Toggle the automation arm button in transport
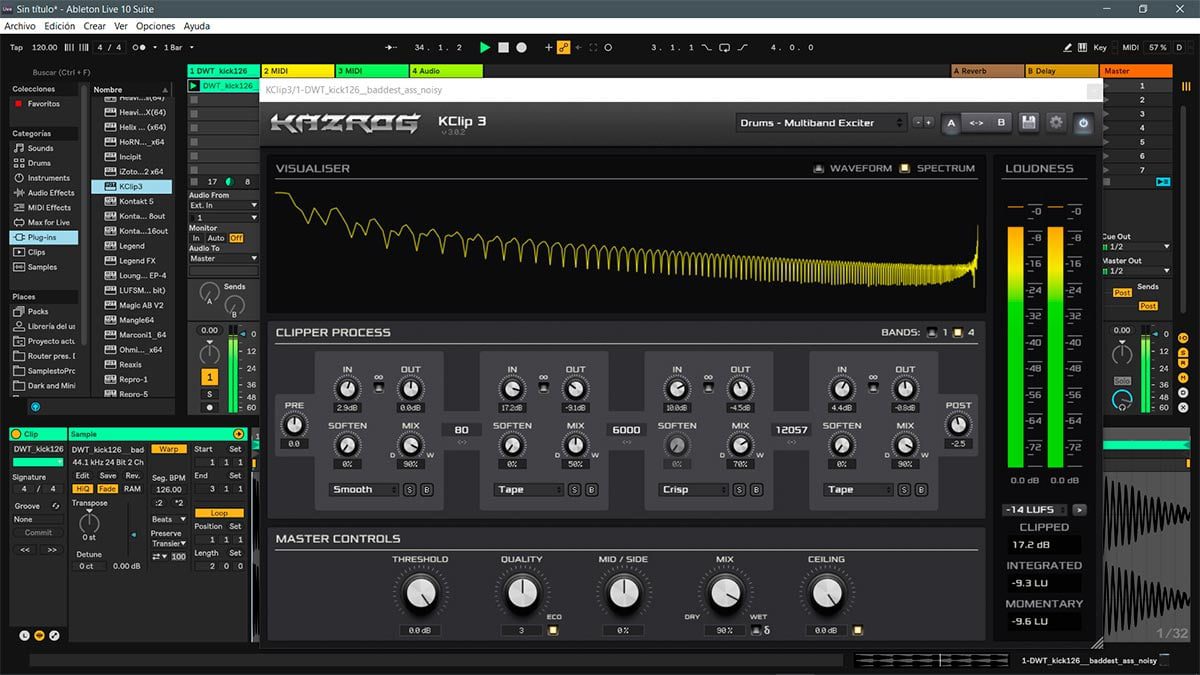This screenshot has height=675, width=1200. click(563, 47)
